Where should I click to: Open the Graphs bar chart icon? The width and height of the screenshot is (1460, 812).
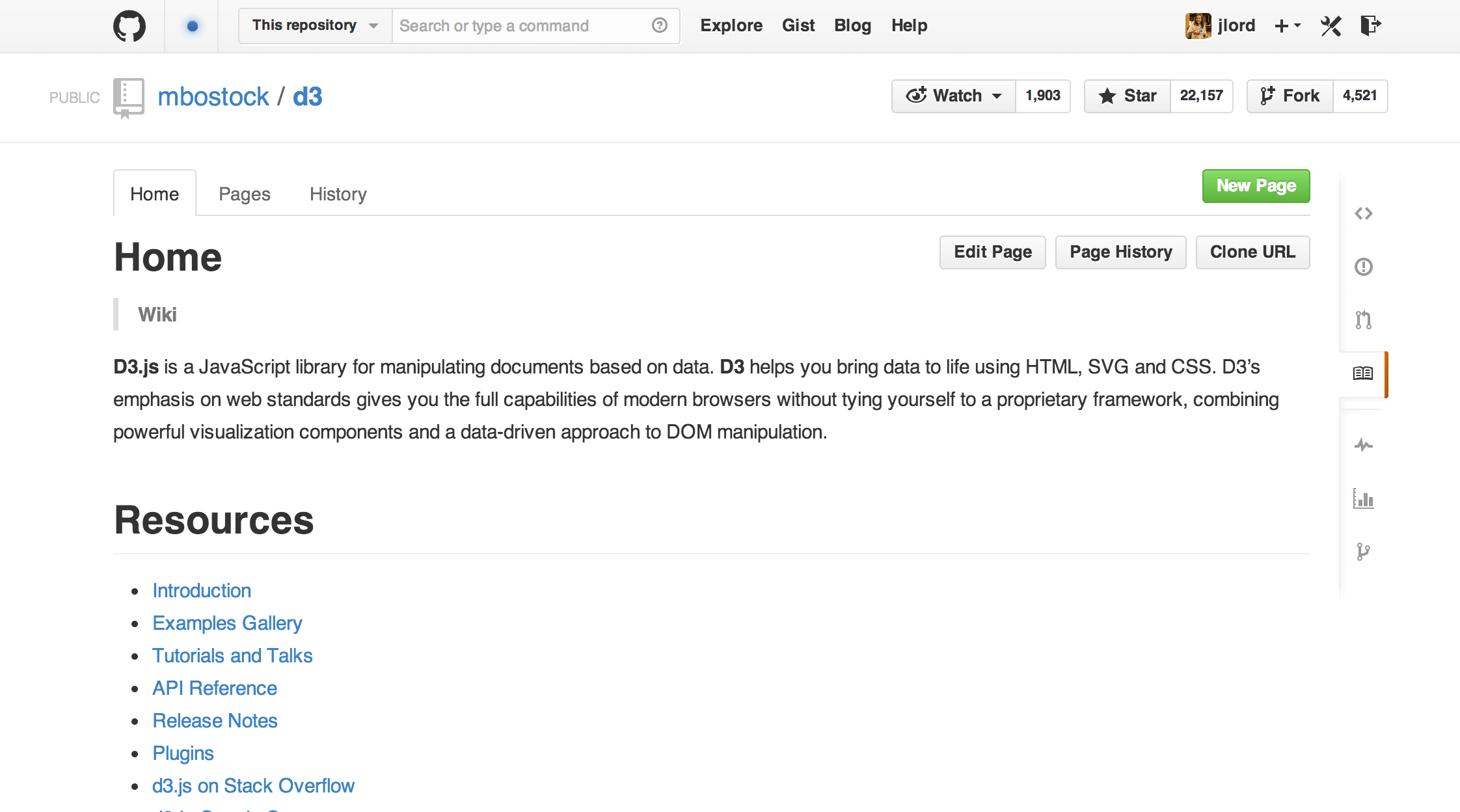point(1364,498)
